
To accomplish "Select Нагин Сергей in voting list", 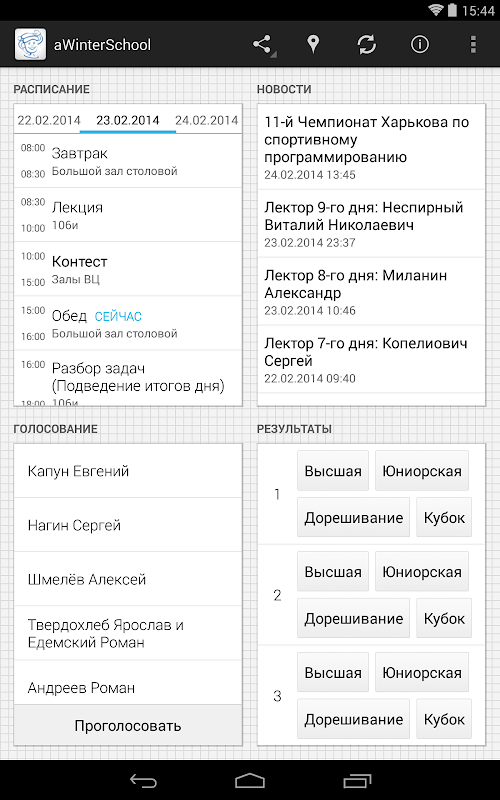I will click(128, 525).
